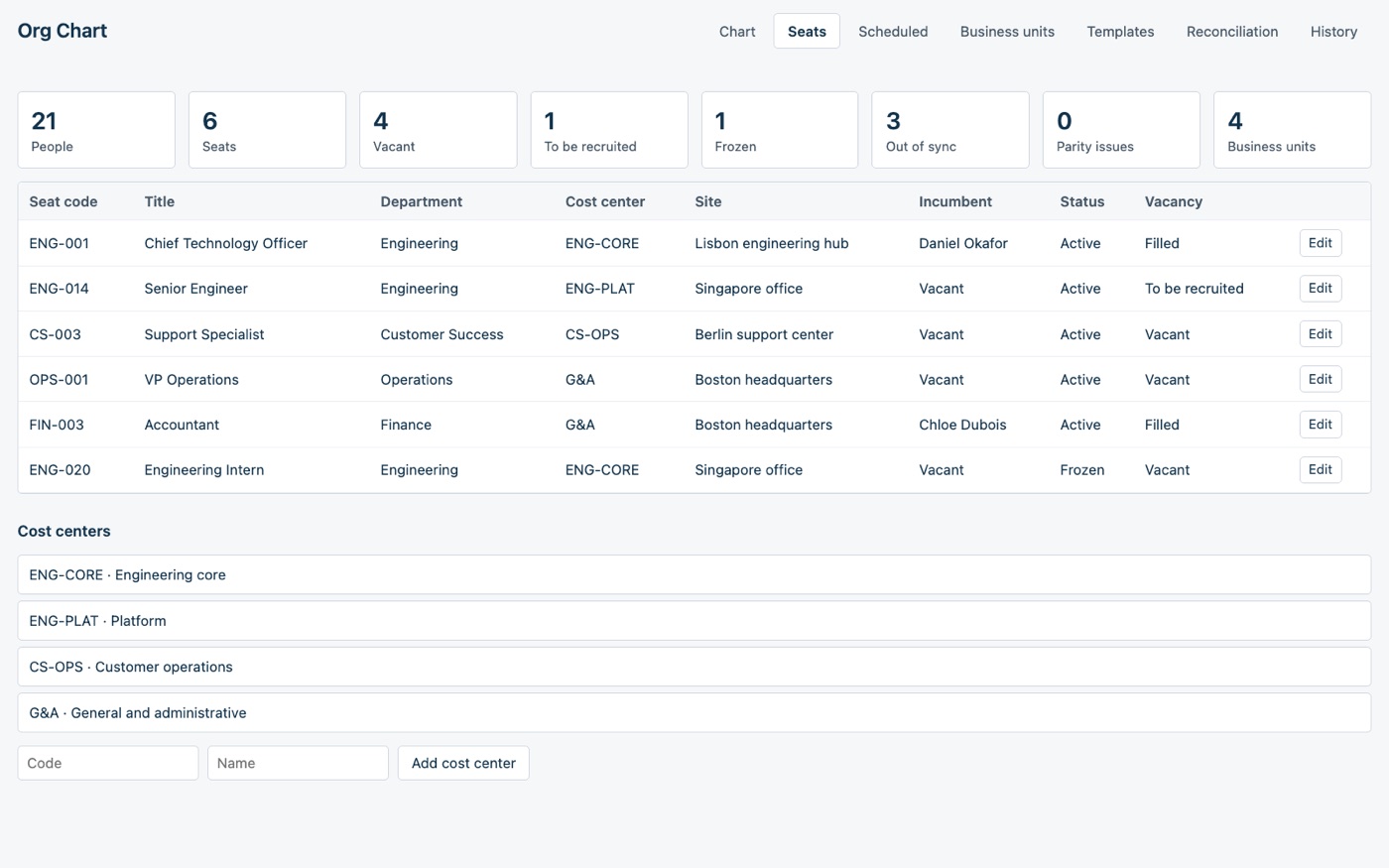This screenshot has width=1389, height=868.
Task: Click the Department column header
Action: point(422,201)
